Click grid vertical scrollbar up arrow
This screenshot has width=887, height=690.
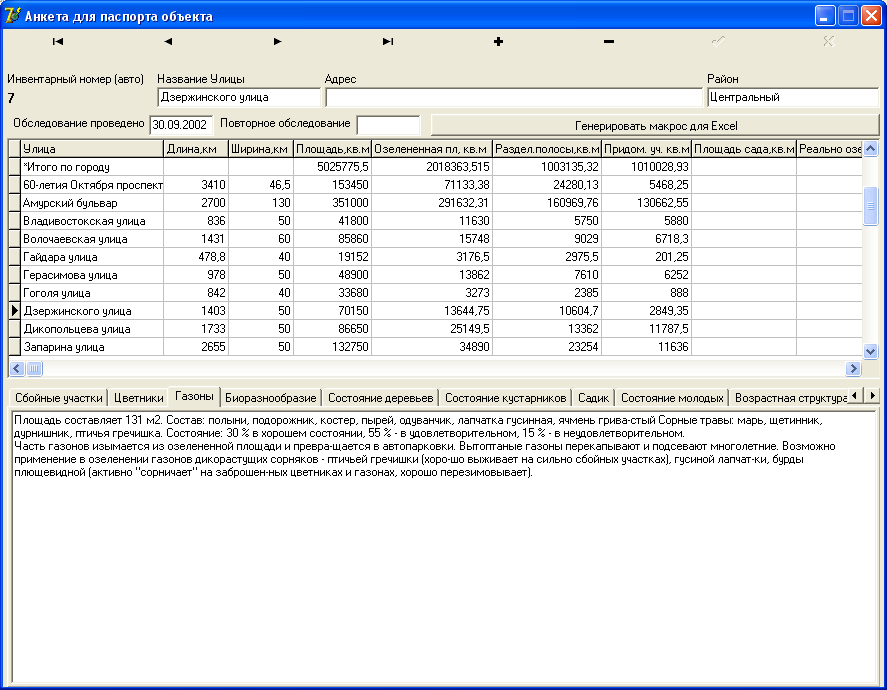click(x=871, y=149)
